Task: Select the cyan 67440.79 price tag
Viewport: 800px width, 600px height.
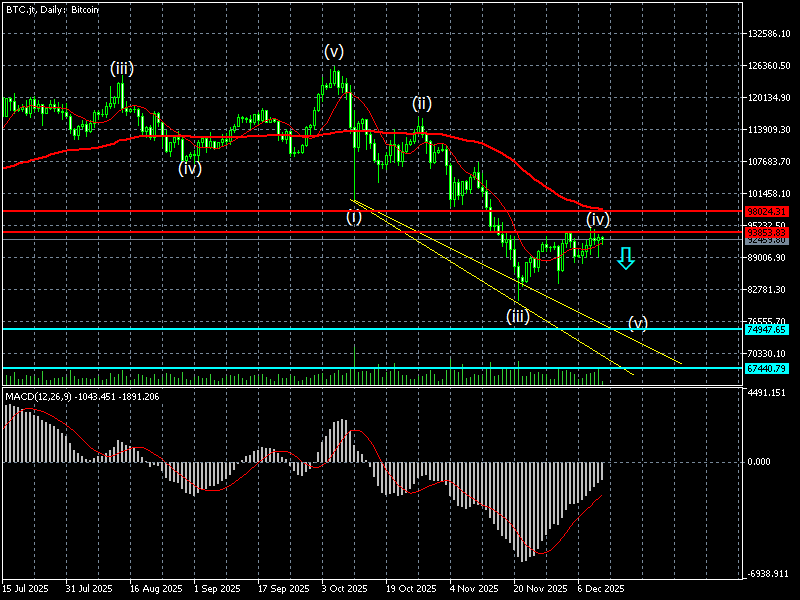Action: click(x=767, y=368)
